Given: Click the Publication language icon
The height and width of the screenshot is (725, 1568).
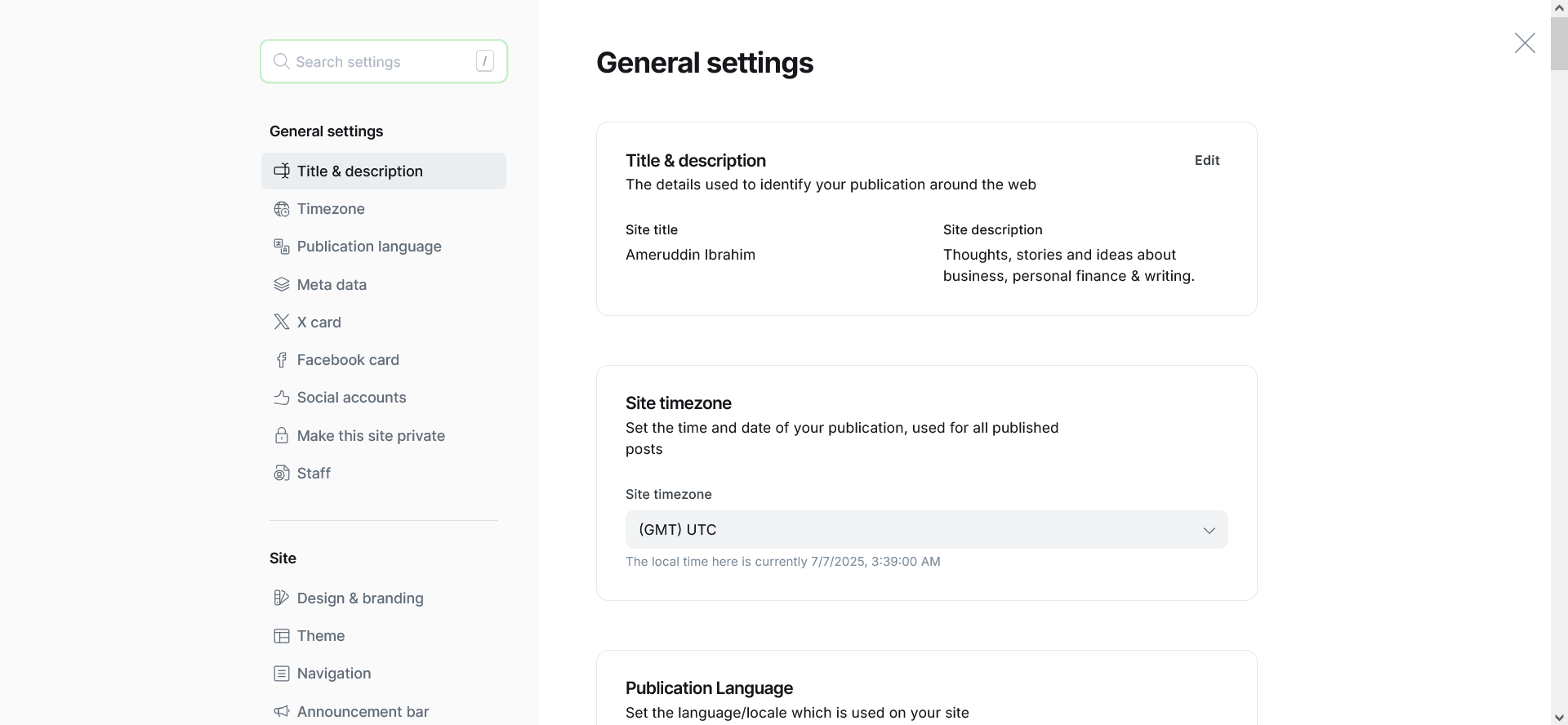Looking at the screenshot, I should 282,247.
